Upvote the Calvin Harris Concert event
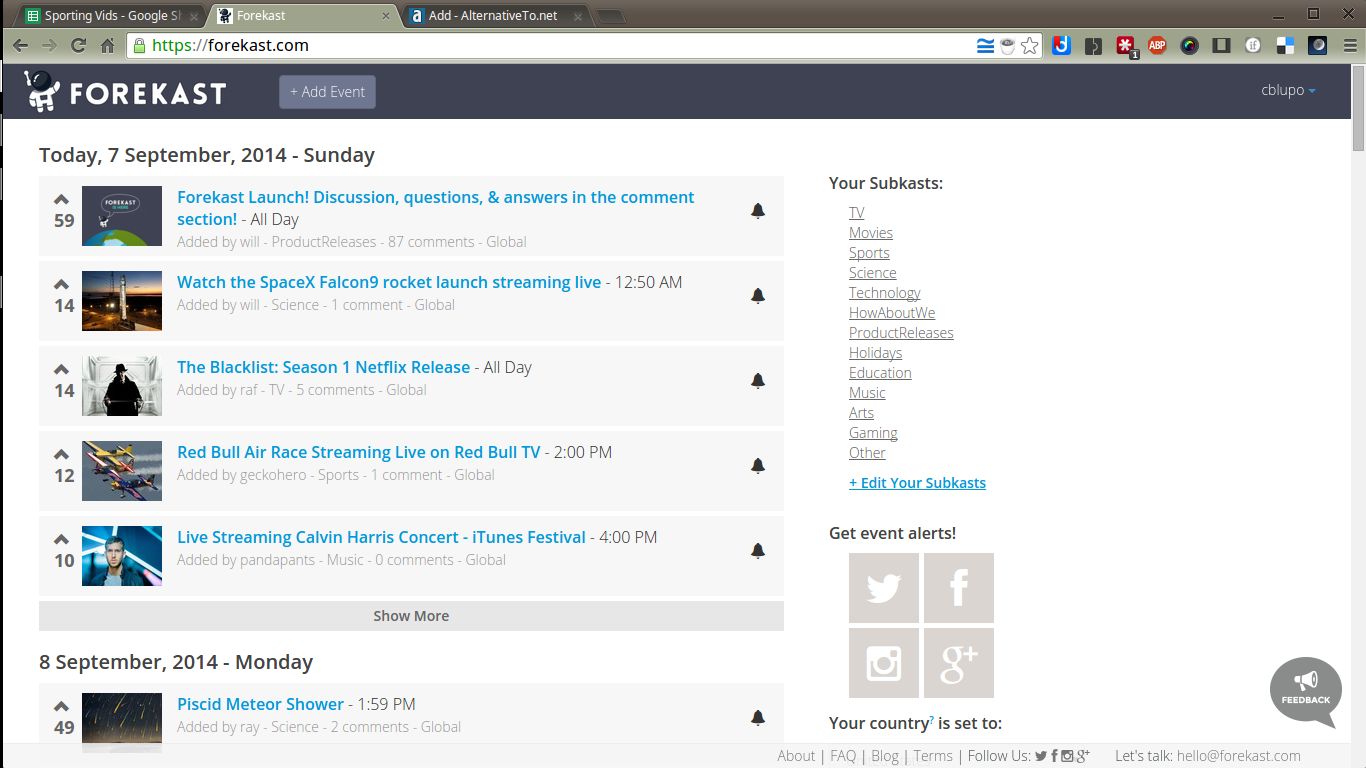 61,539
